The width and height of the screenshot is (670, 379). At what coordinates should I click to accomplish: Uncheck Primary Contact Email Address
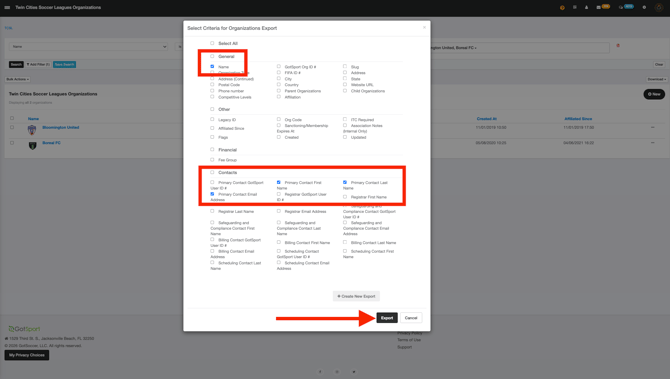(x=212, y=194)
